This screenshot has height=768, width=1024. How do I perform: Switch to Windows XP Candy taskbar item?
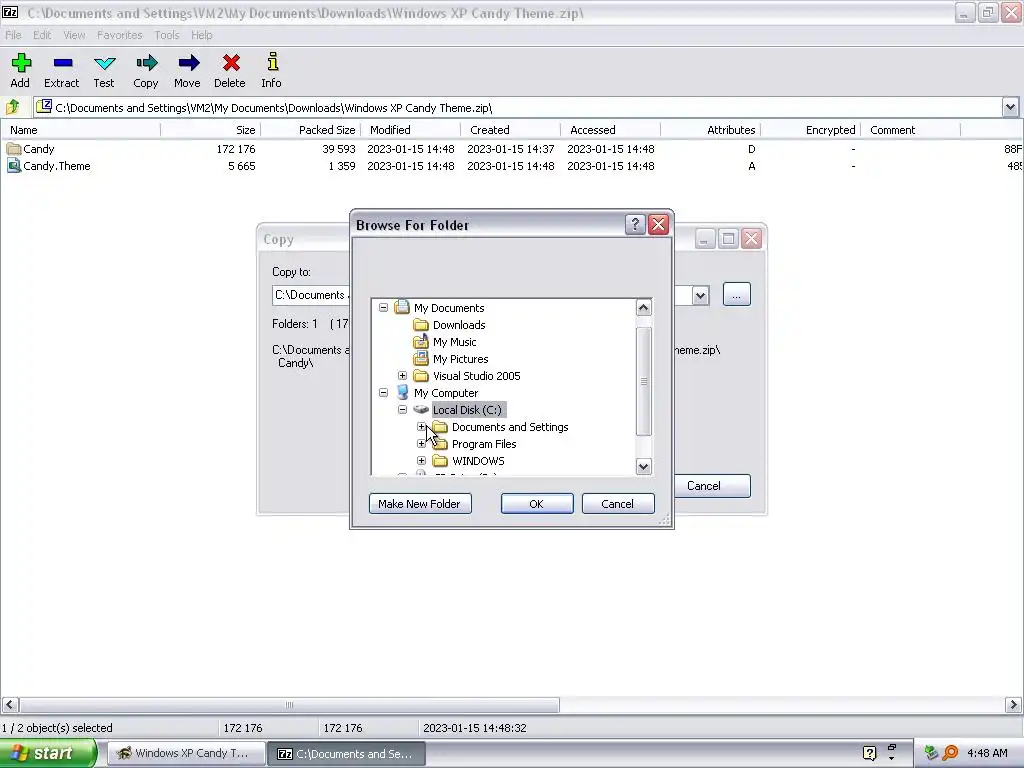pyautogui.click(x=187, y=753)
